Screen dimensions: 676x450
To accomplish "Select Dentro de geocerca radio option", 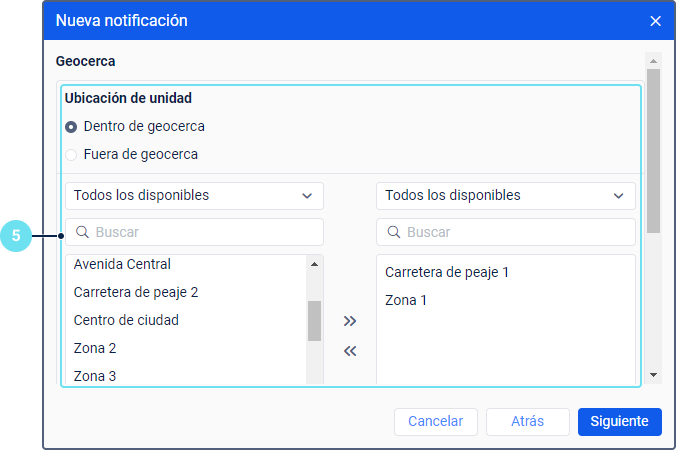I will pyautogui.click(x=71, y=127).
